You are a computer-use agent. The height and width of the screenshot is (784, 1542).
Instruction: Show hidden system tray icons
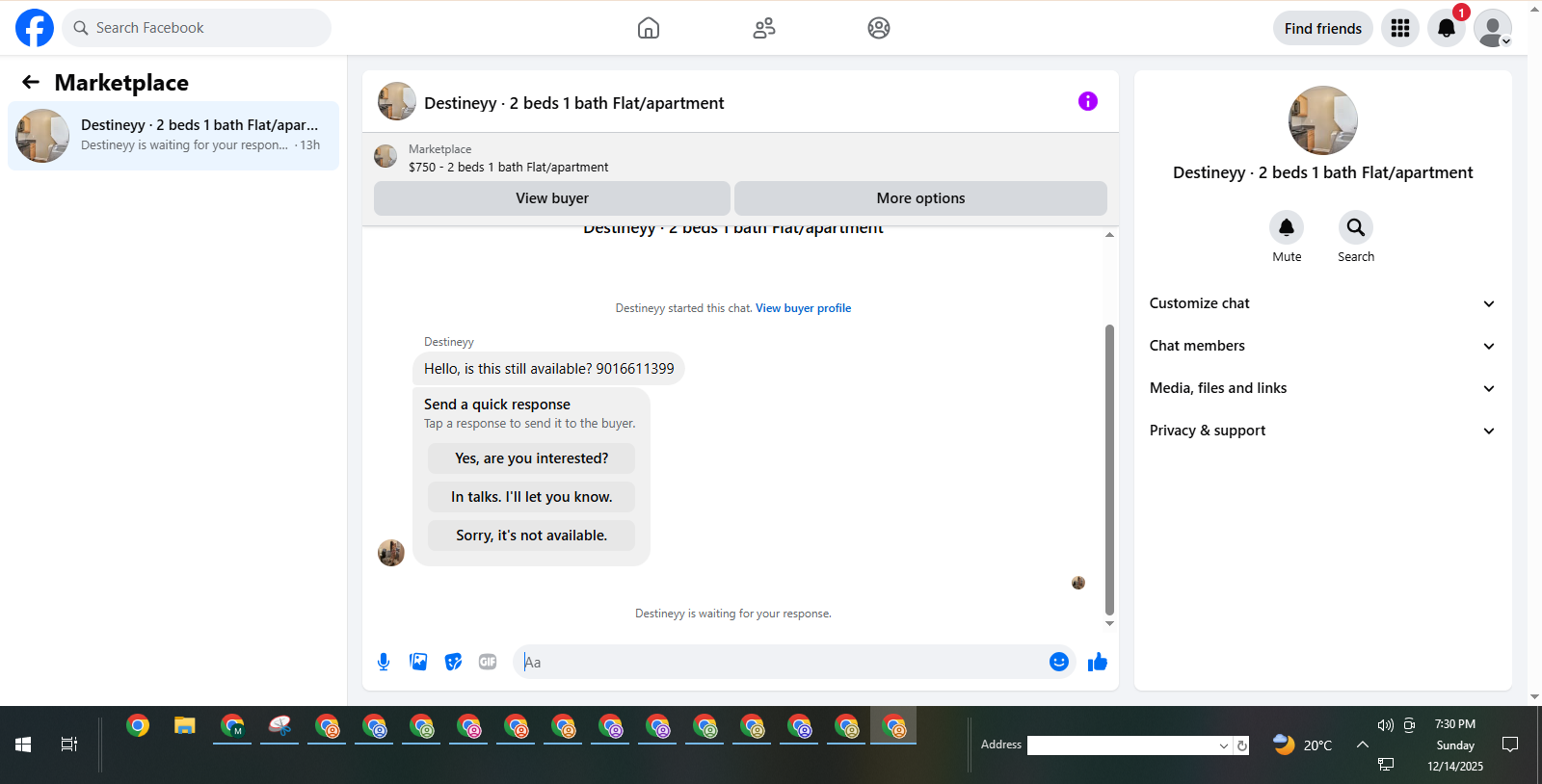[1363, 745]
